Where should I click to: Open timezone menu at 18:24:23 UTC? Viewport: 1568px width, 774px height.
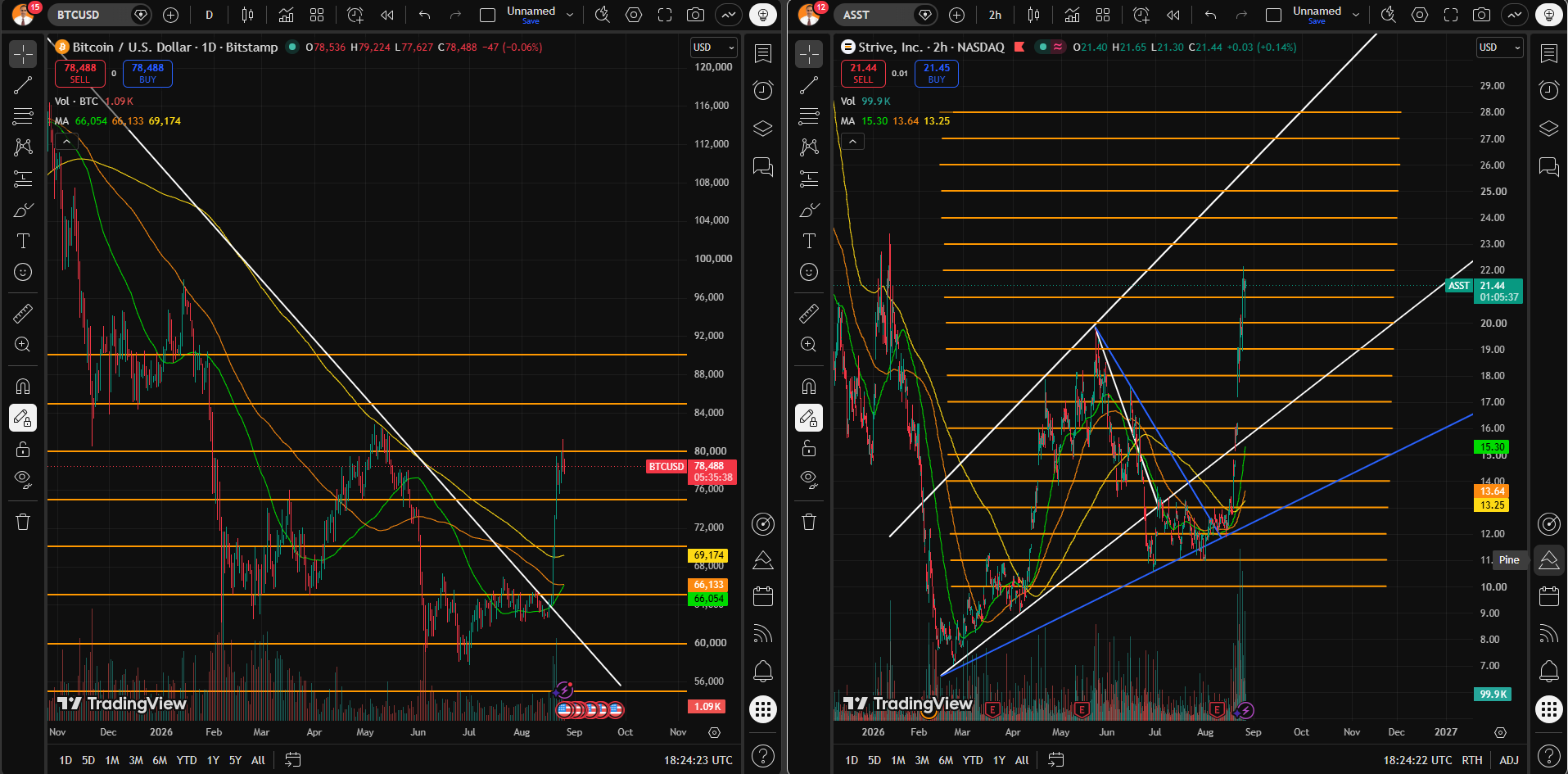(x=698, y=760)
